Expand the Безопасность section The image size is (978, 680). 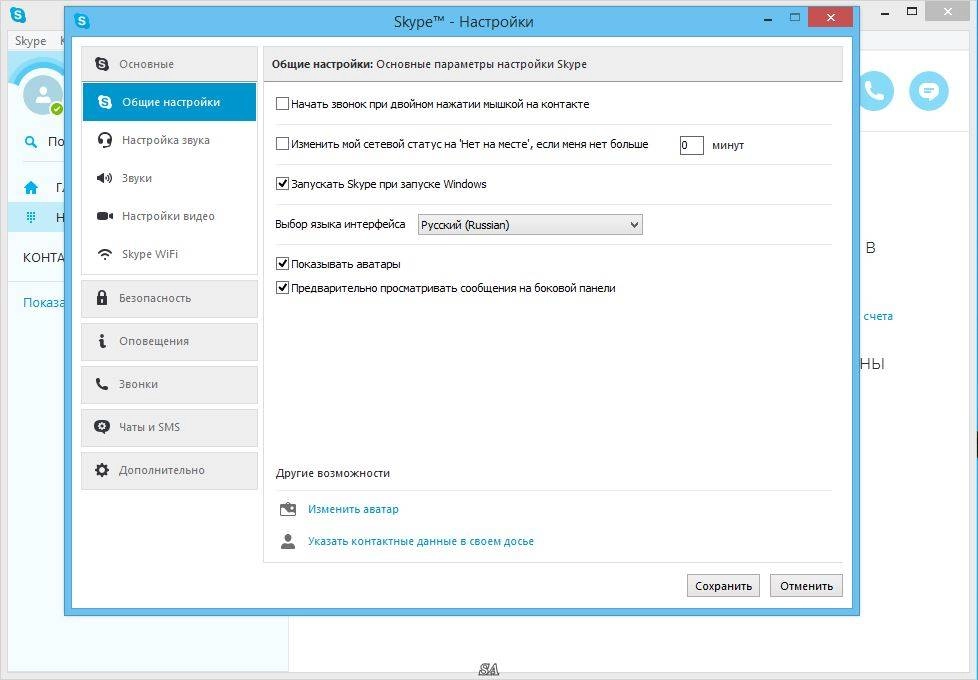point(169,298)
